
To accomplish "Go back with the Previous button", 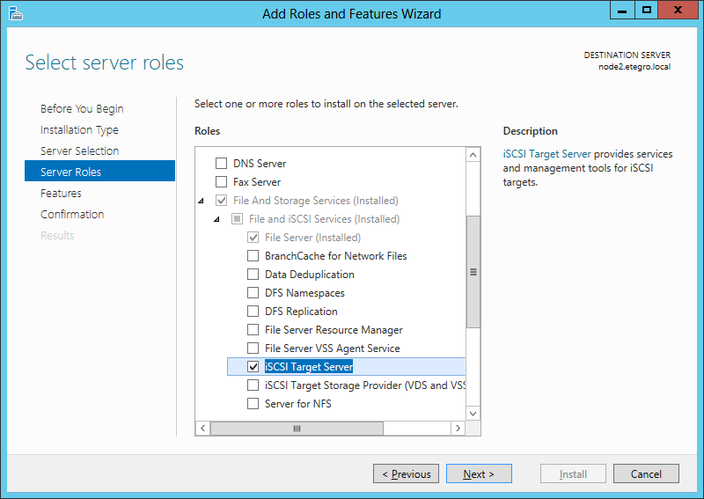I will (x=406, y=474).
